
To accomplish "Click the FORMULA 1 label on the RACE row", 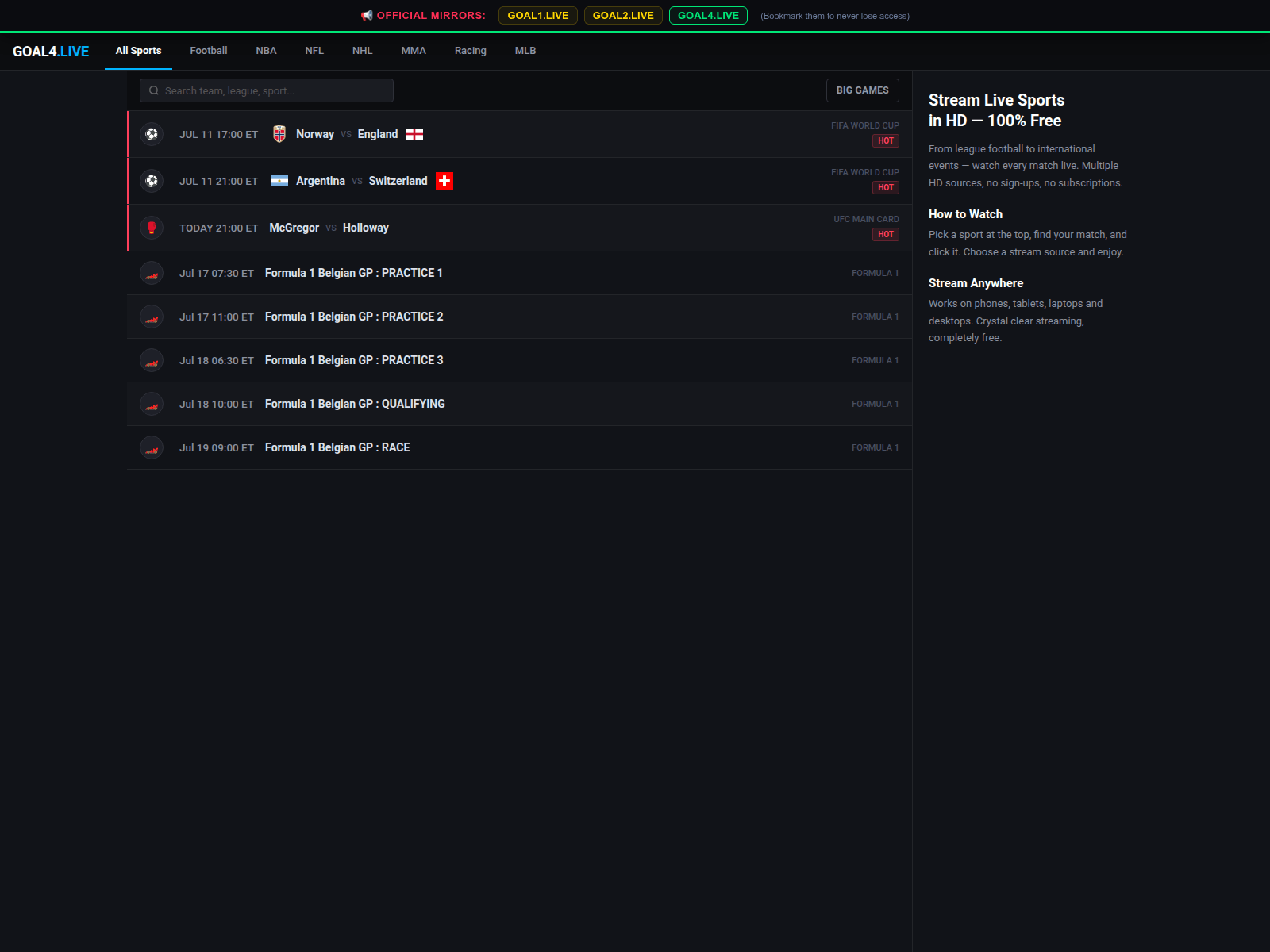I will (876, 447).
